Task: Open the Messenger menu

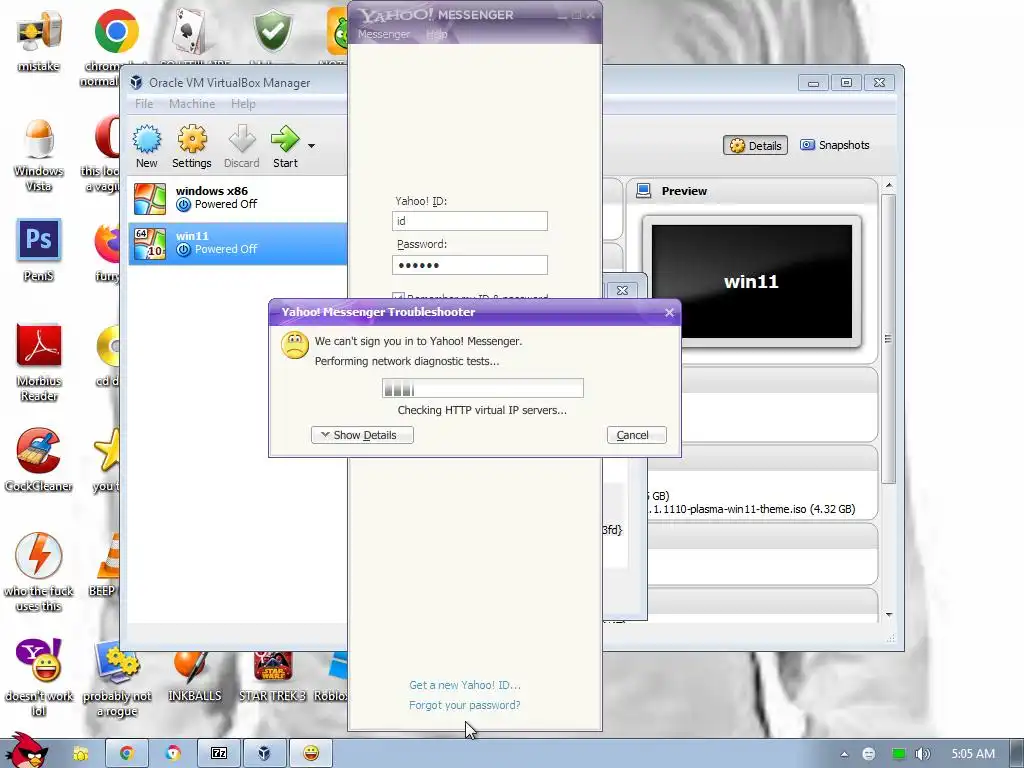Action: [384, 34]
